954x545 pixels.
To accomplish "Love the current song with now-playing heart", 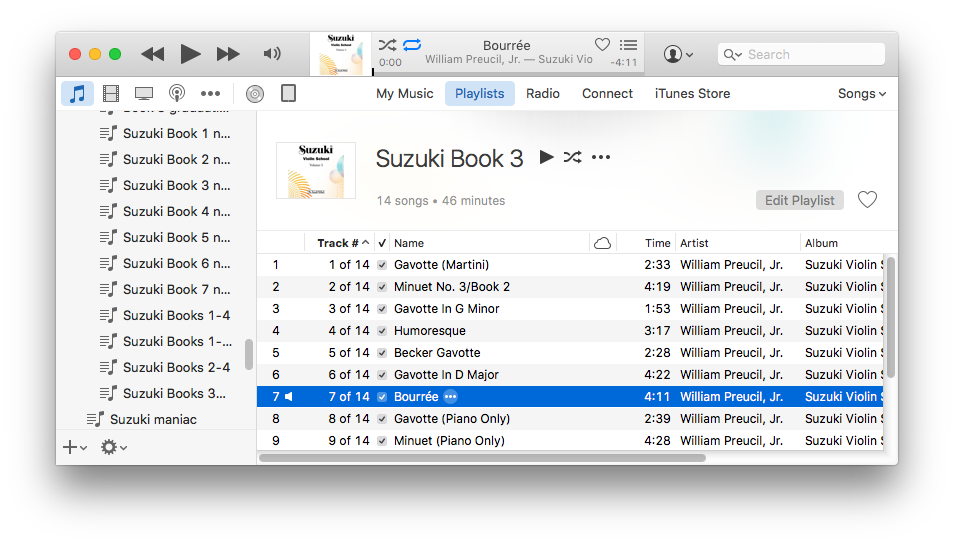I will click(602, 44).
